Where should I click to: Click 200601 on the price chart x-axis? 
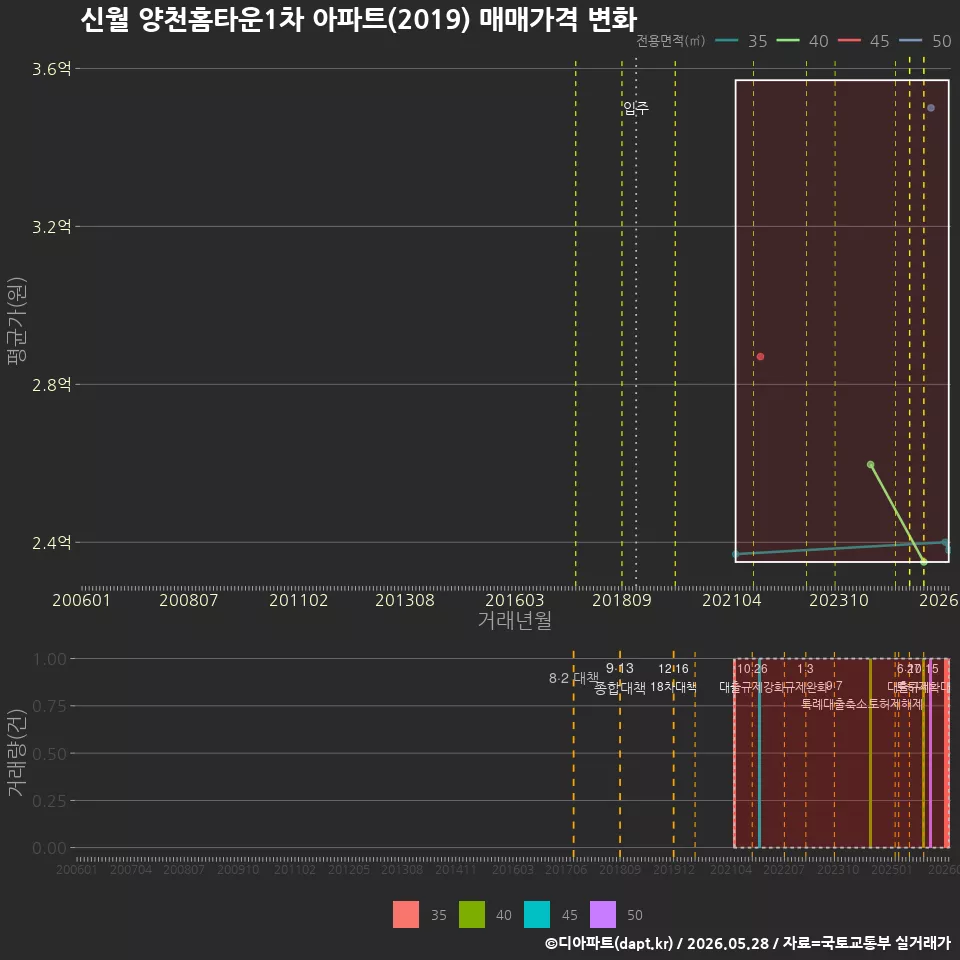[81, 600]
